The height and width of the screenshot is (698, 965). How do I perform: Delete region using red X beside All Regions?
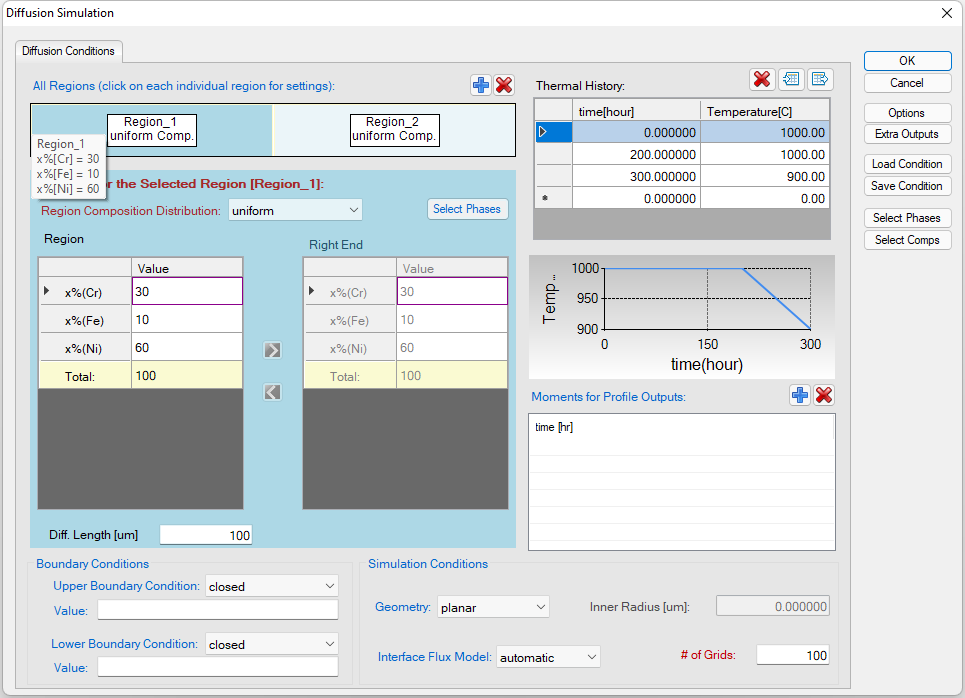click(x=504, y=86)
